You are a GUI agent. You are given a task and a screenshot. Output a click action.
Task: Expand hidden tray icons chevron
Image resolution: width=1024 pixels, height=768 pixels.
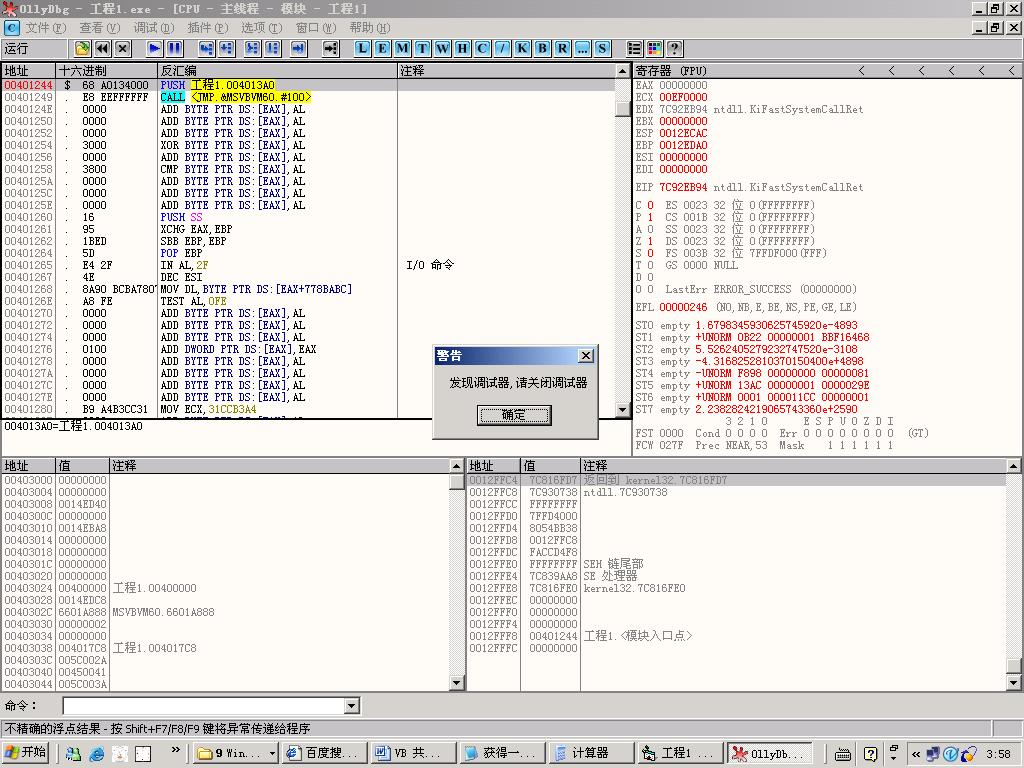(x=916, y=754)
